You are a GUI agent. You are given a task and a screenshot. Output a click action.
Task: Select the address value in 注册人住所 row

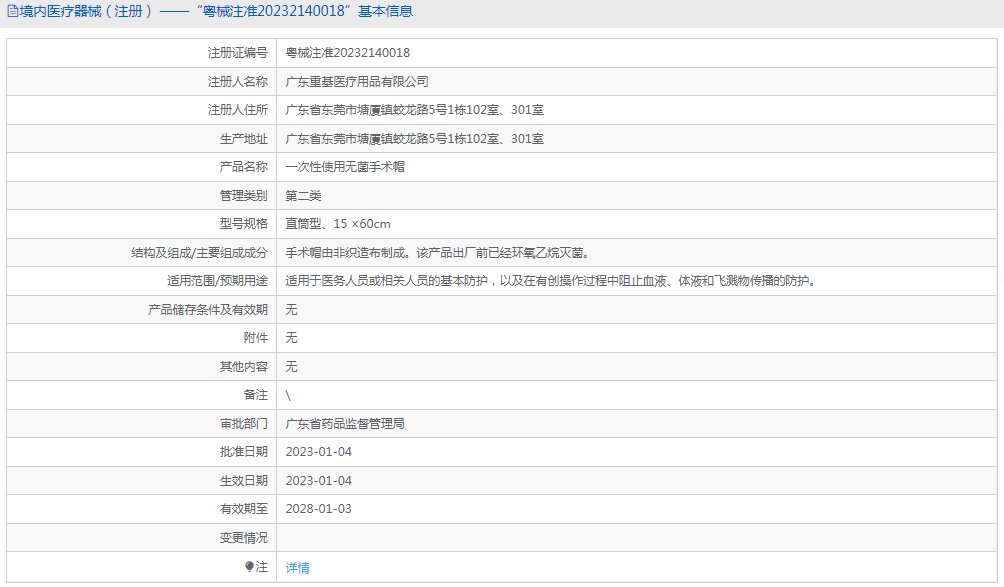pyautogui.click(x=414, y=110)
